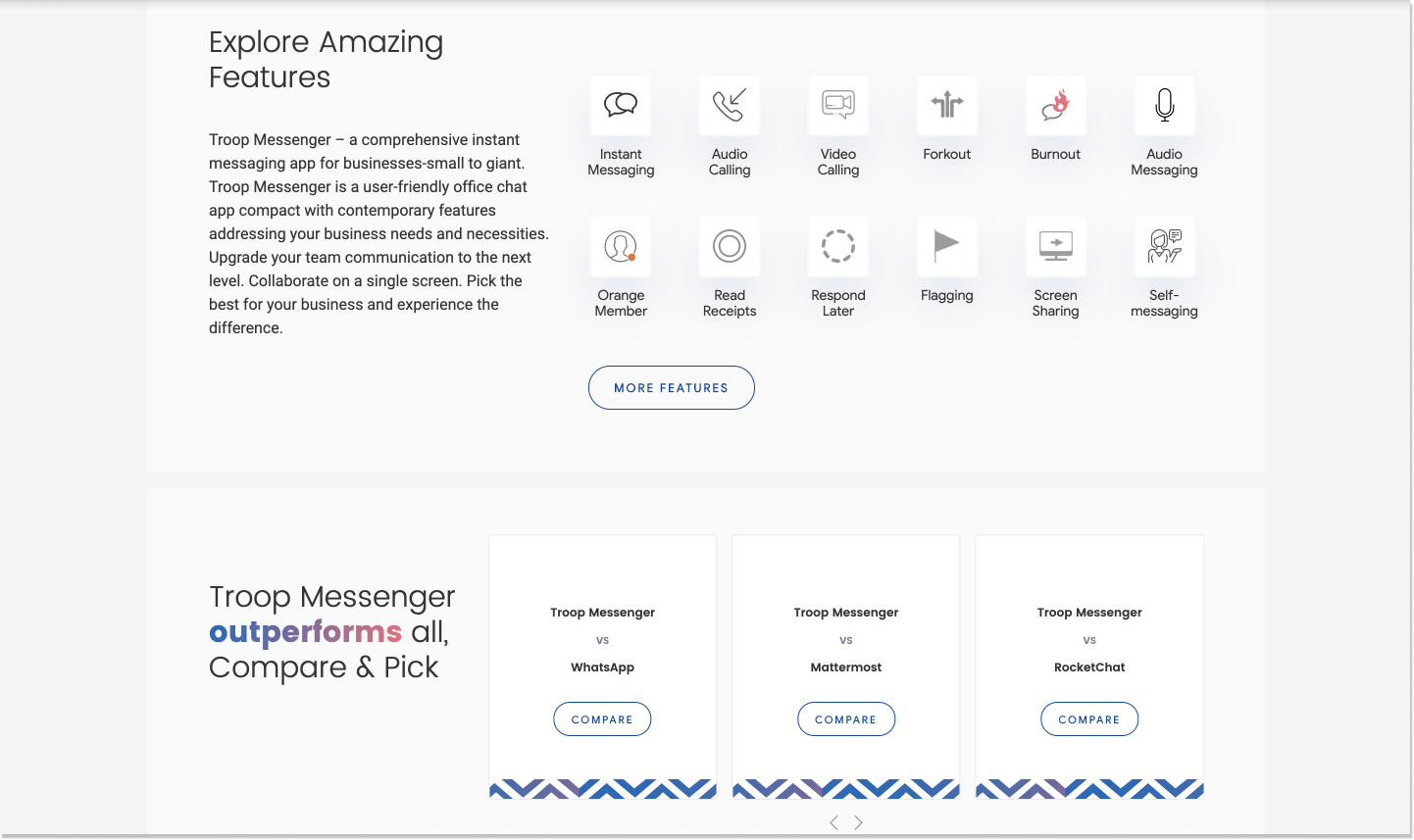Screen dimensions: 1414x840
Task: Click the "Screen Sharing" label text
Action: (1056, 303)
